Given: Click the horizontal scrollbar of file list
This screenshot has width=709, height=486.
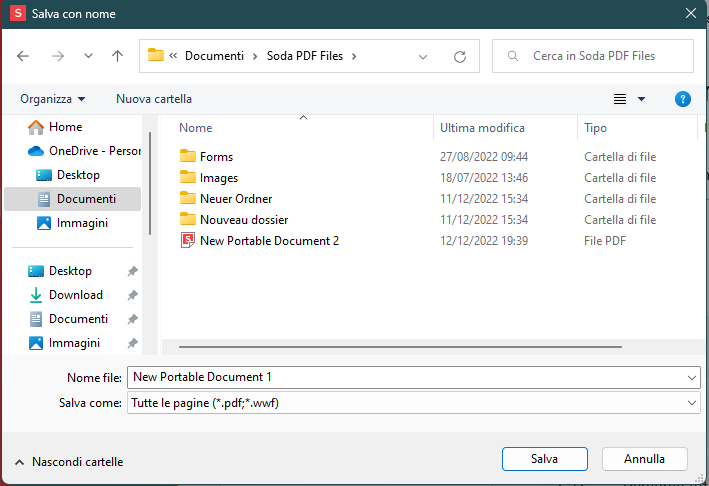Looking at the screenshot, I should pos(400,347).
